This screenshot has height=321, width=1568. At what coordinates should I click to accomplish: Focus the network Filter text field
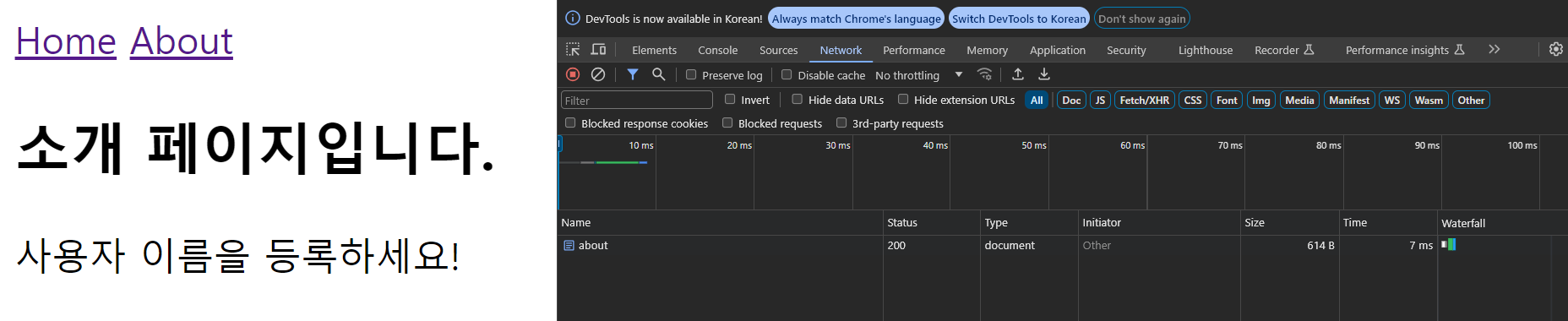click(x=637, y=100)
